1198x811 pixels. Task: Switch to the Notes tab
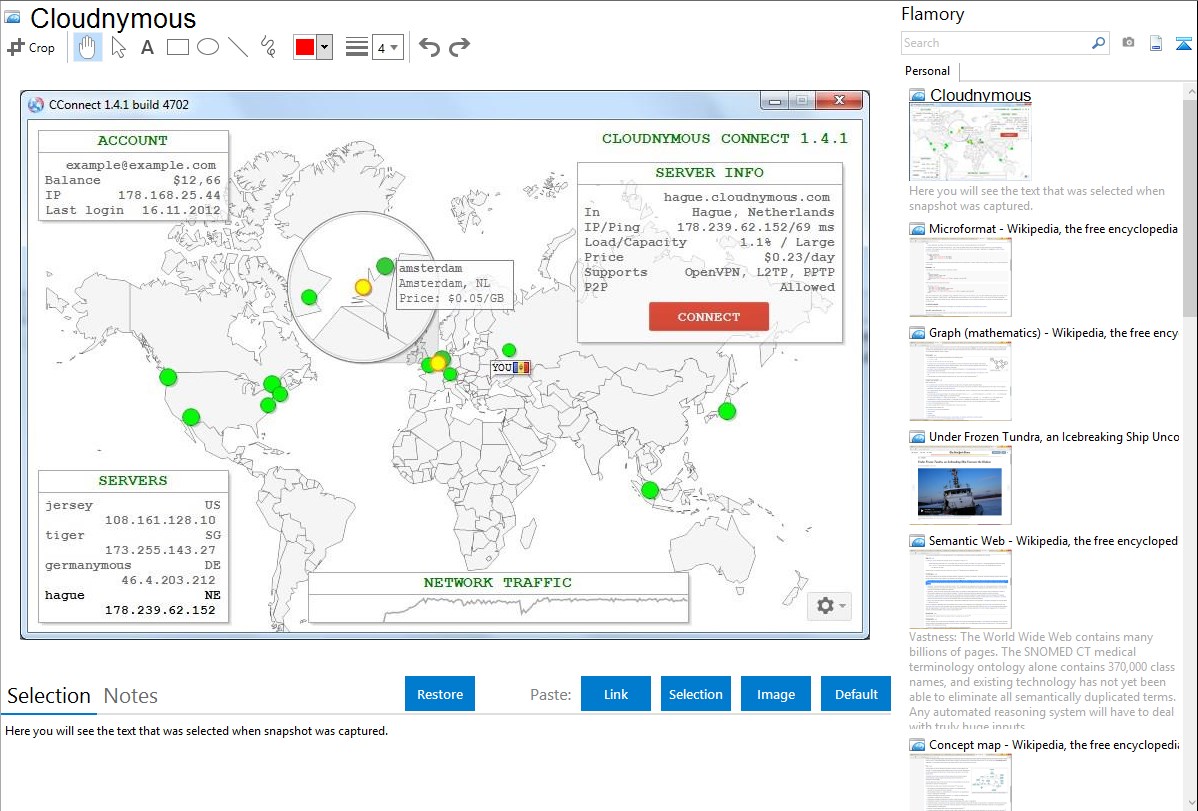[x=131, y=696]
